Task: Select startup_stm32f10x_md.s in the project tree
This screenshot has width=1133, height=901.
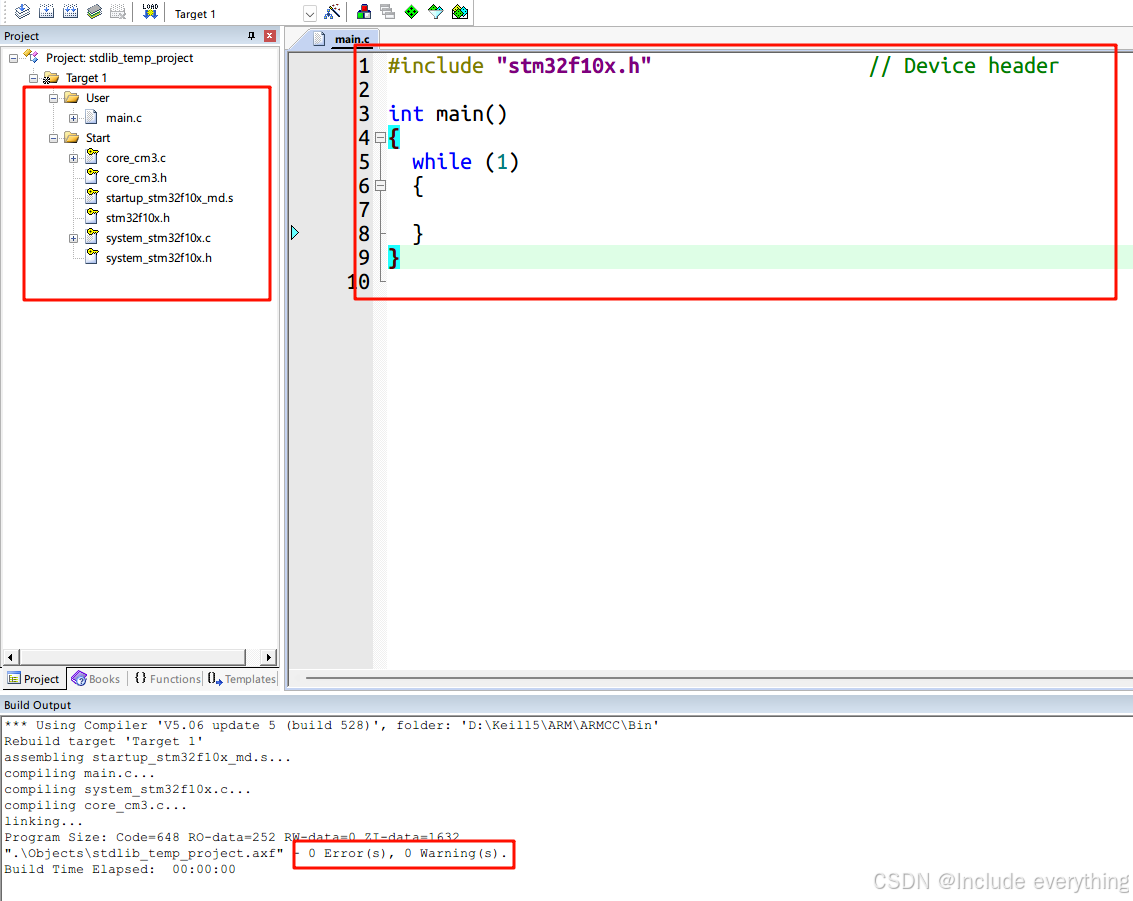Action: [x=169, y=198]
